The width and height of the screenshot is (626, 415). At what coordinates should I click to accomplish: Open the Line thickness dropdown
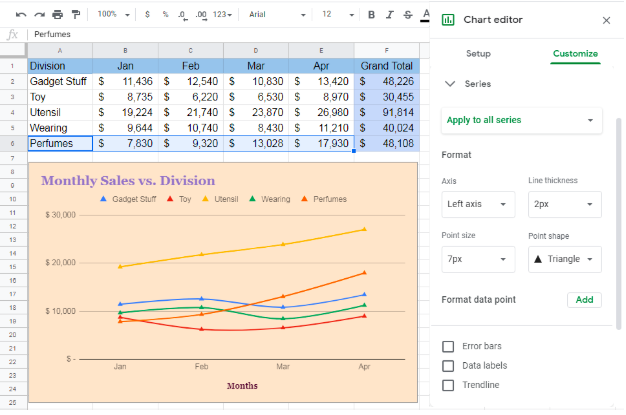(x=565, y=204)
